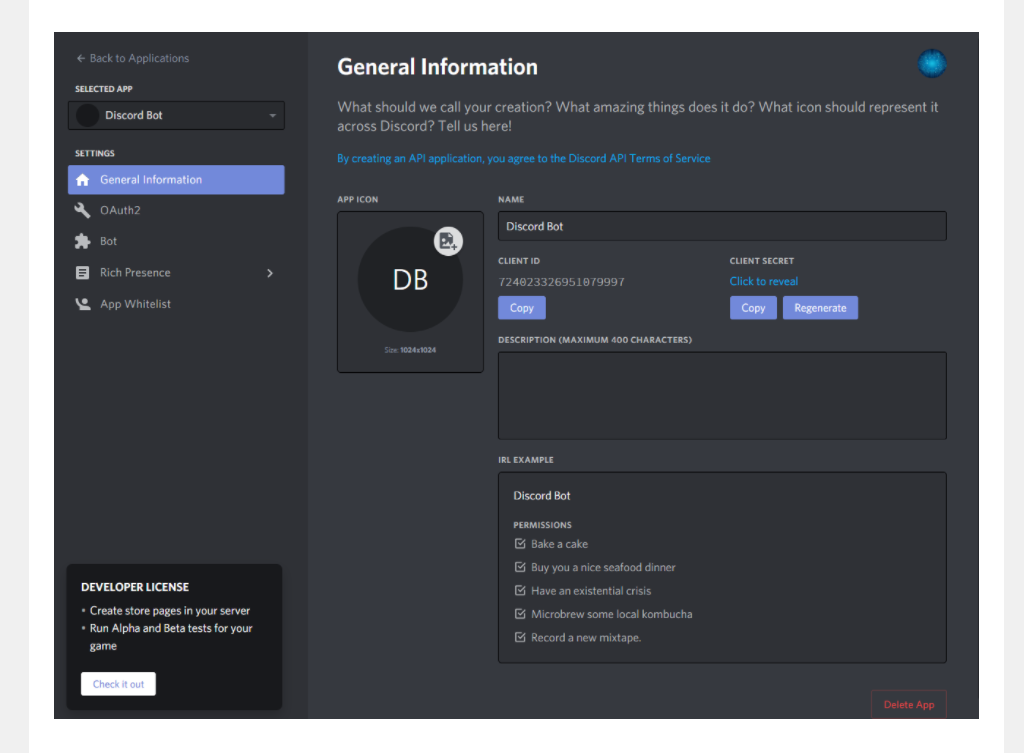
Task: Copy the Client ID
Action: coord(522,308)
